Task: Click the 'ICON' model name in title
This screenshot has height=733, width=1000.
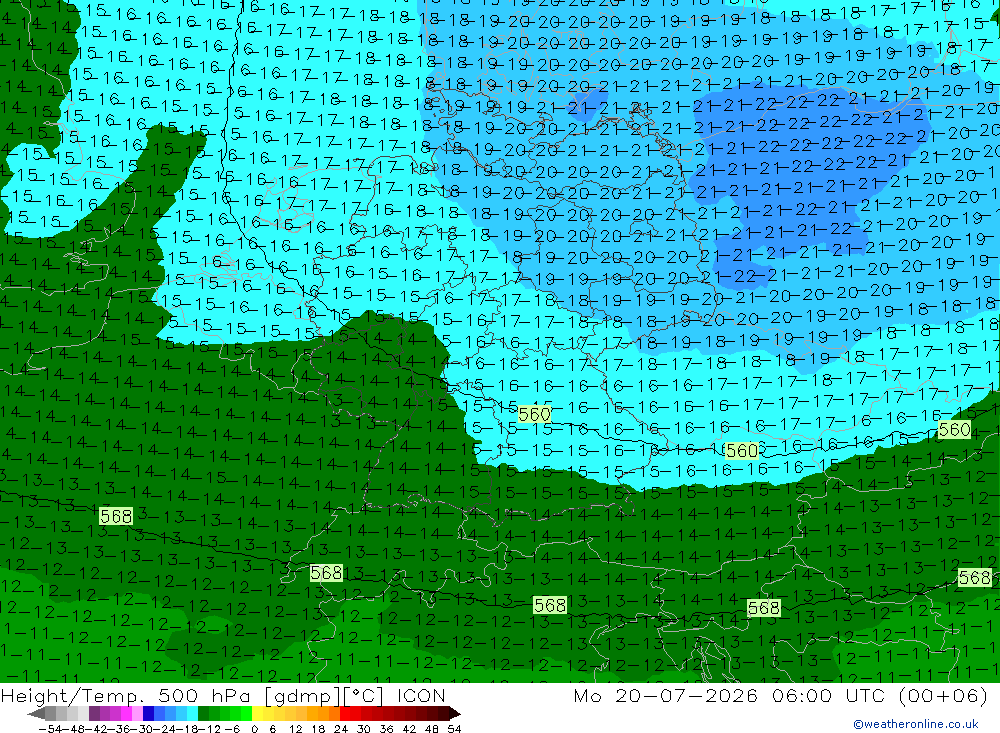Action: [421, 696]
